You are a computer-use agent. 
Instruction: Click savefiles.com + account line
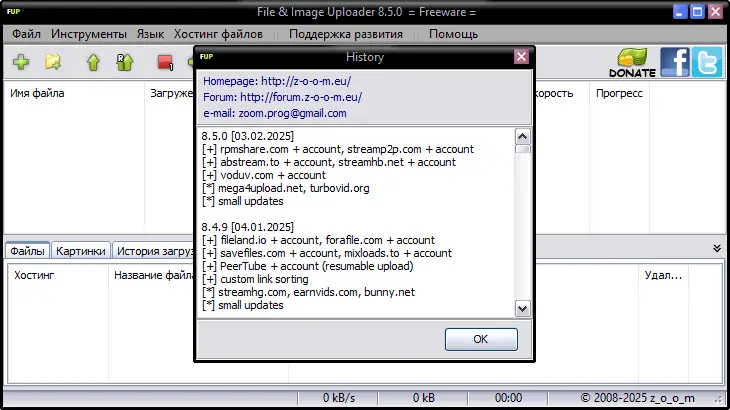click(x=327, y=253)
